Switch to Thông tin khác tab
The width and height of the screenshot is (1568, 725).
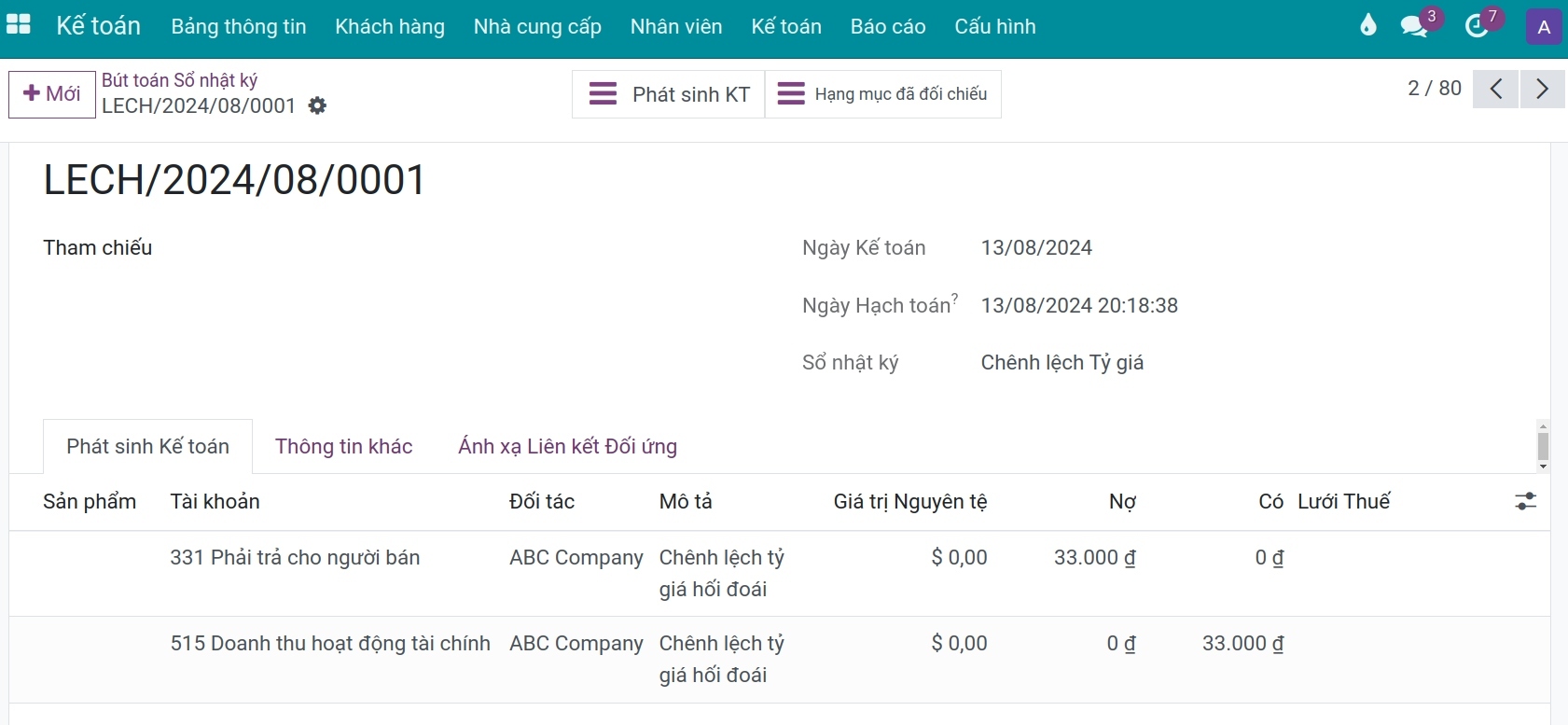(x=343, y=446)
